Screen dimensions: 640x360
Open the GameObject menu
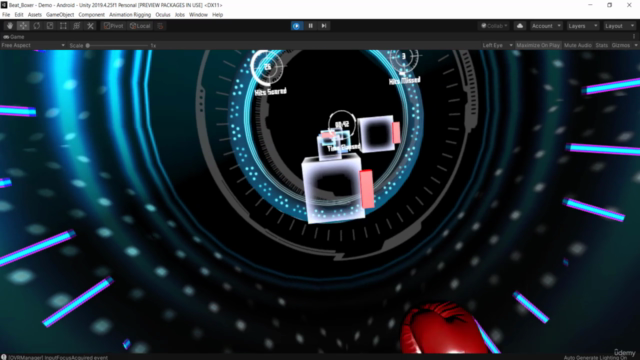(60, 15)
